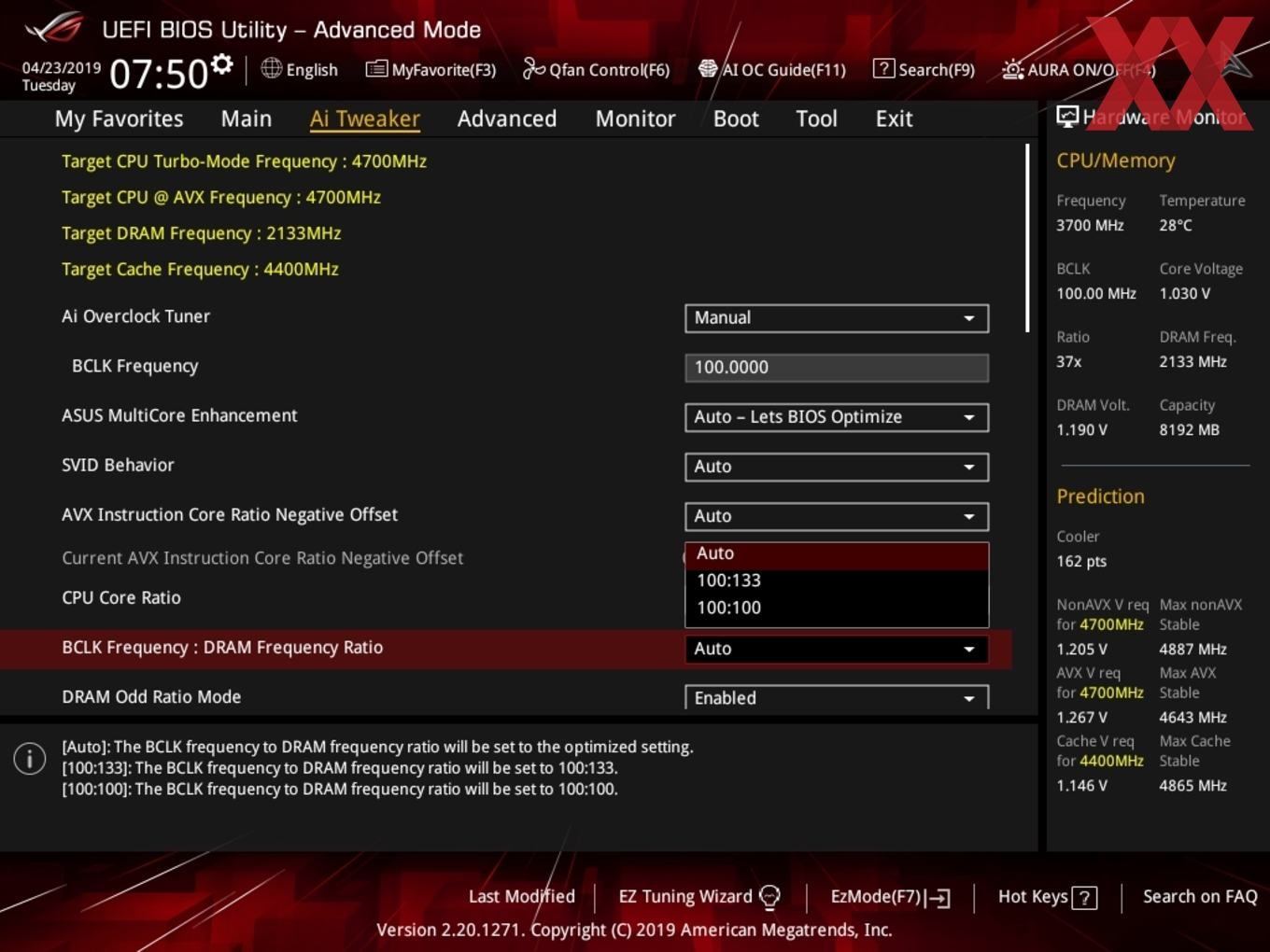Click the Hardware Monitor screen icon

tap(1067, 117)
